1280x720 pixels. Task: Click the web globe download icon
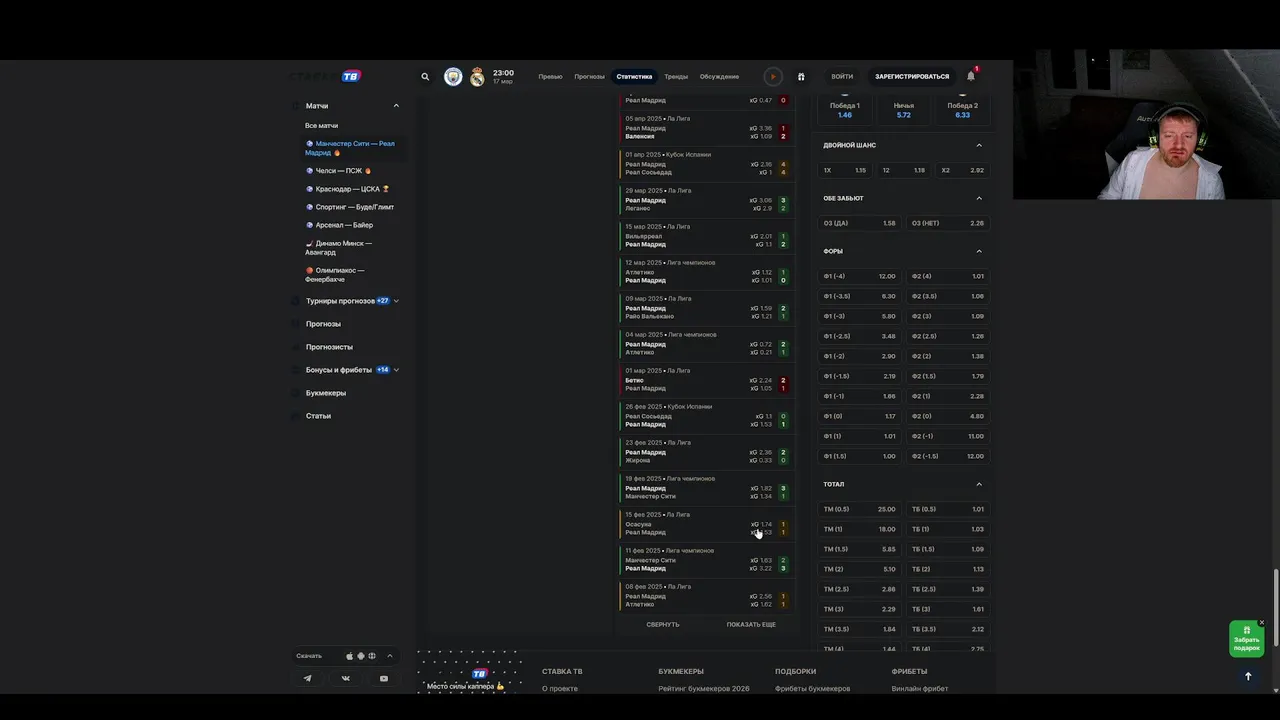click(372, 656)
